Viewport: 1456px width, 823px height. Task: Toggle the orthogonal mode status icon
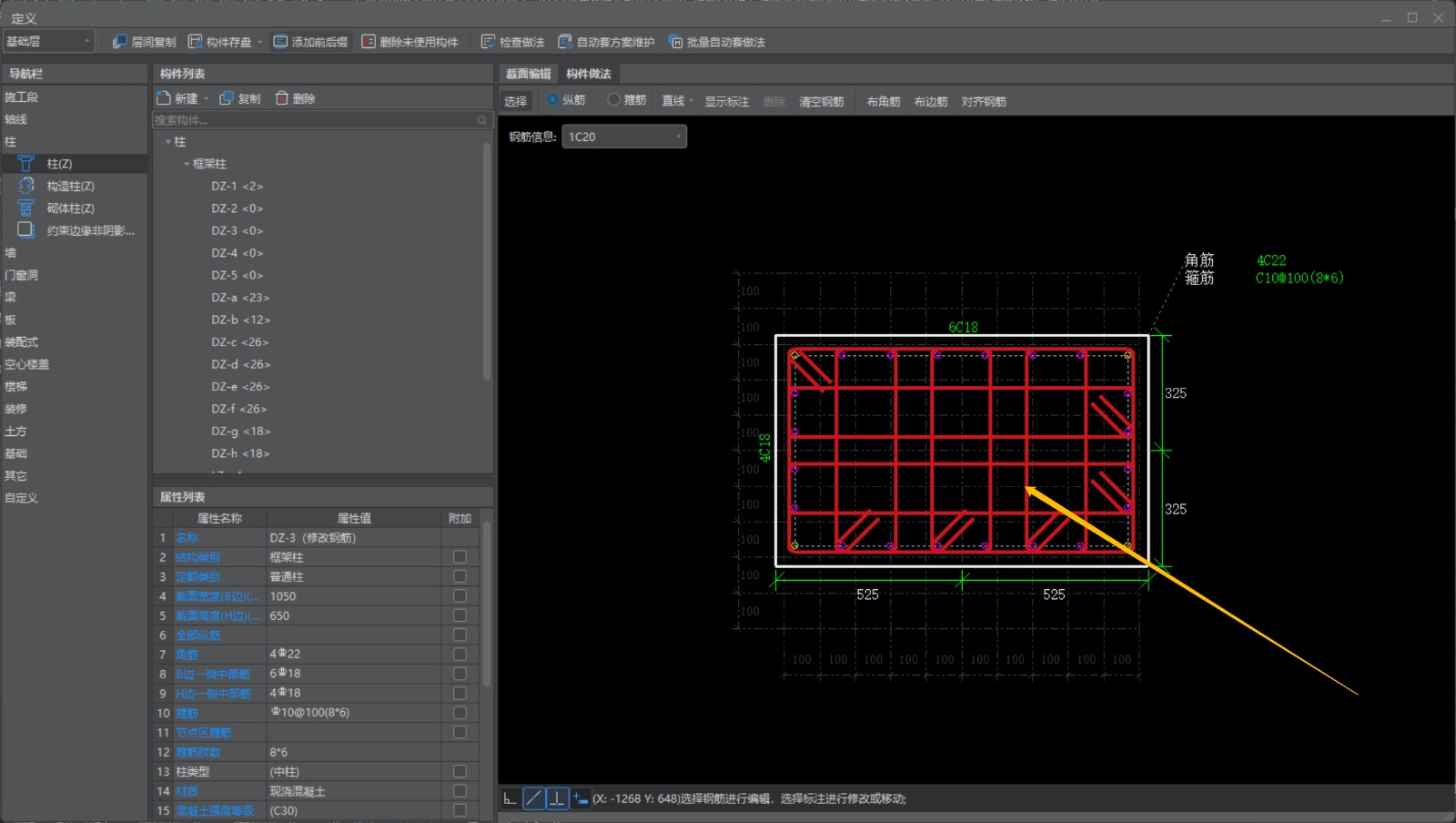[x=511, y=798]
